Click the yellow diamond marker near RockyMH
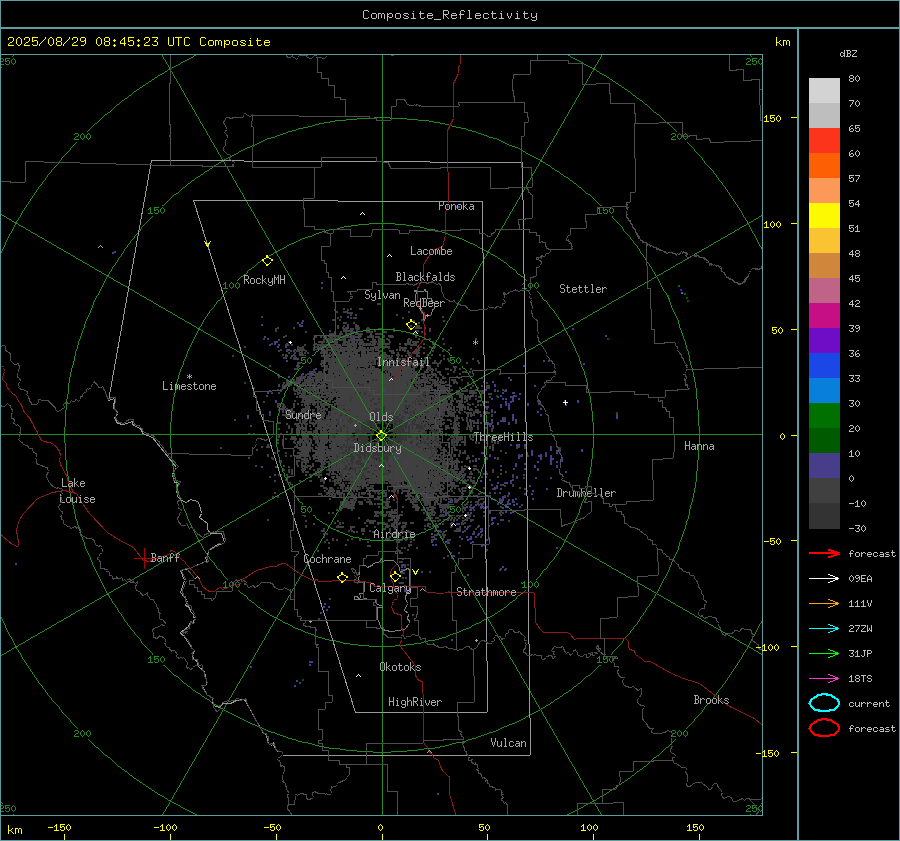 pyautogui.click(x=267, y=261)
